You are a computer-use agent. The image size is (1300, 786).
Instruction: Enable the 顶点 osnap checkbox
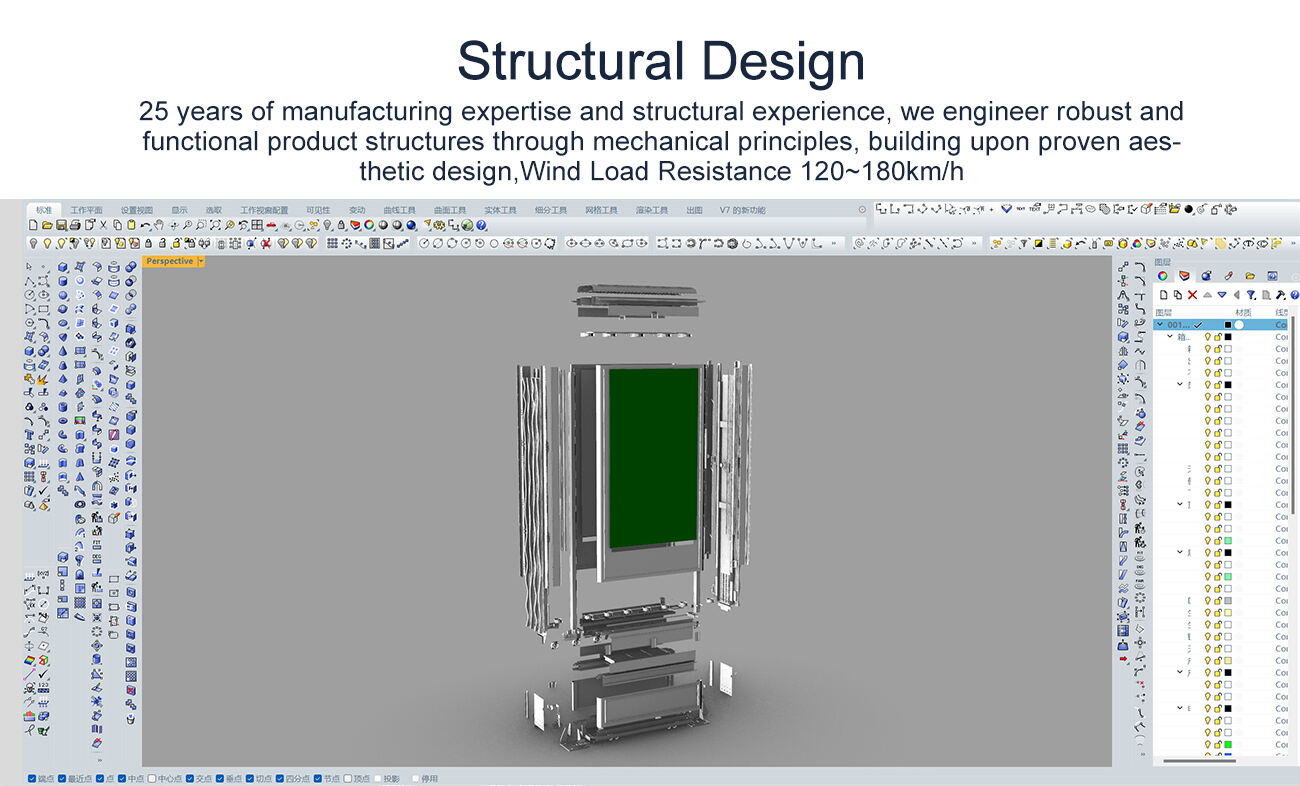point(347,779)
